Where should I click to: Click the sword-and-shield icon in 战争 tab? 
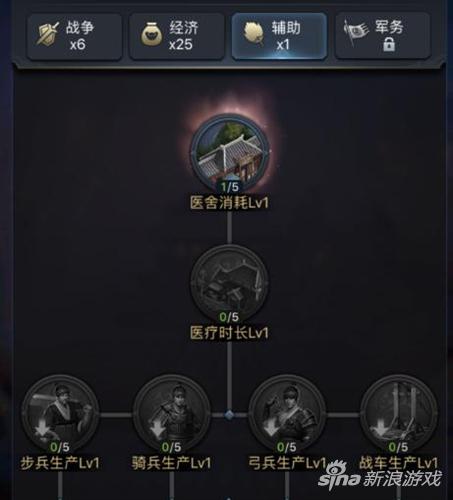point(47,34)
